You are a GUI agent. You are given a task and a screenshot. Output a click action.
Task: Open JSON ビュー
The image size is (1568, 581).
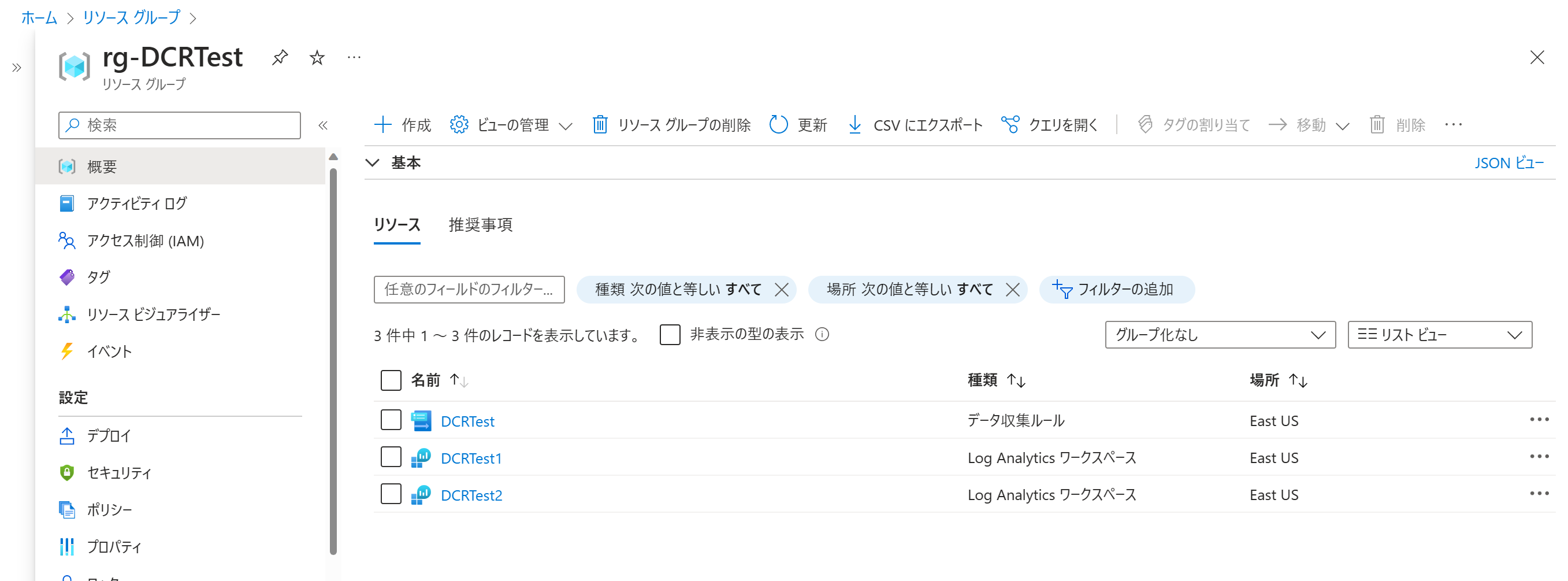1509,162
